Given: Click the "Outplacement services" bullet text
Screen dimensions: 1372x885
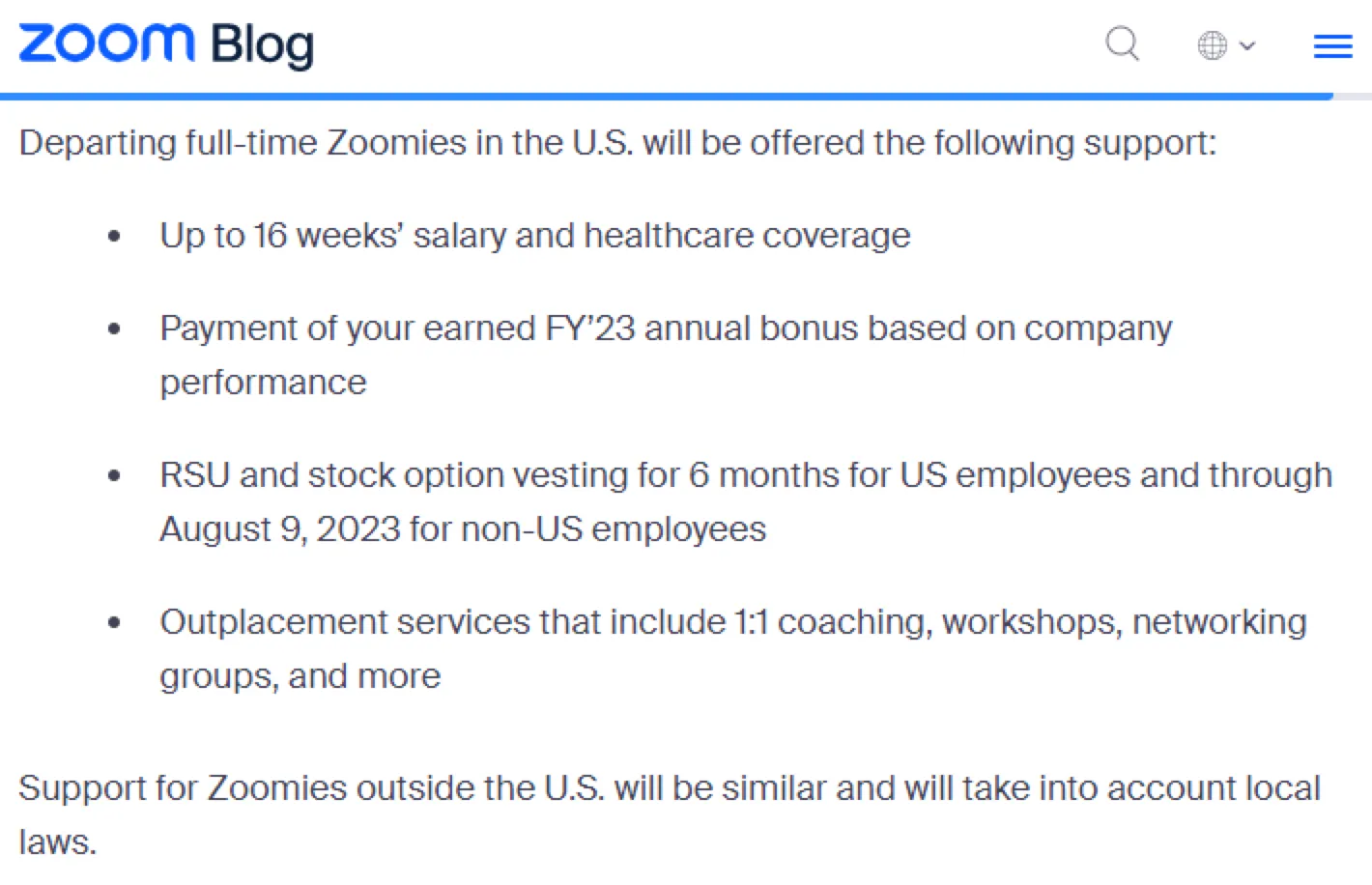Looking at the screenshot, I should click(x=732, y=622).
